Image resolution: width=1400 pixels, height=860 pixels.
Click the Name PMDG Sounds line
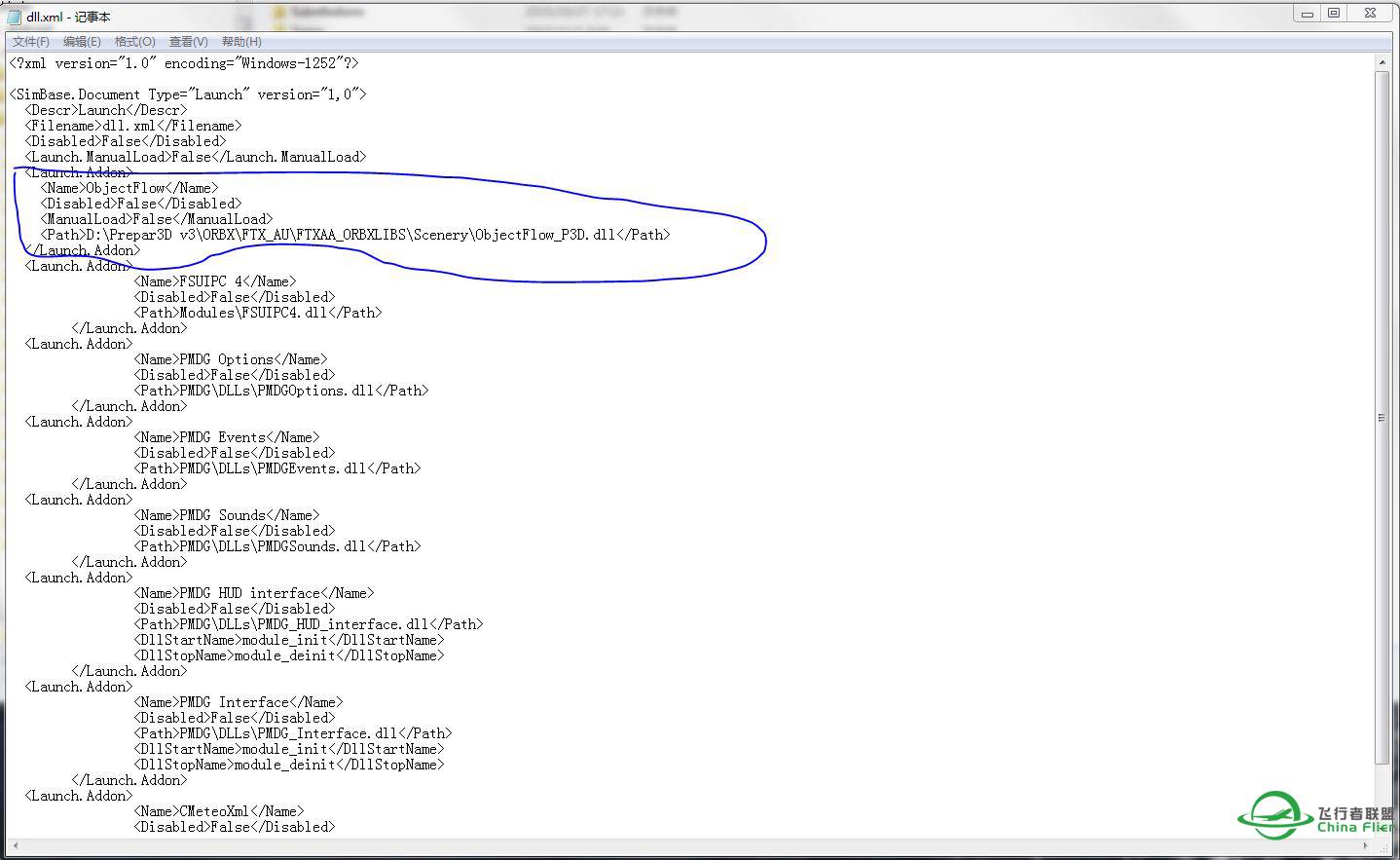pos(227,515)
